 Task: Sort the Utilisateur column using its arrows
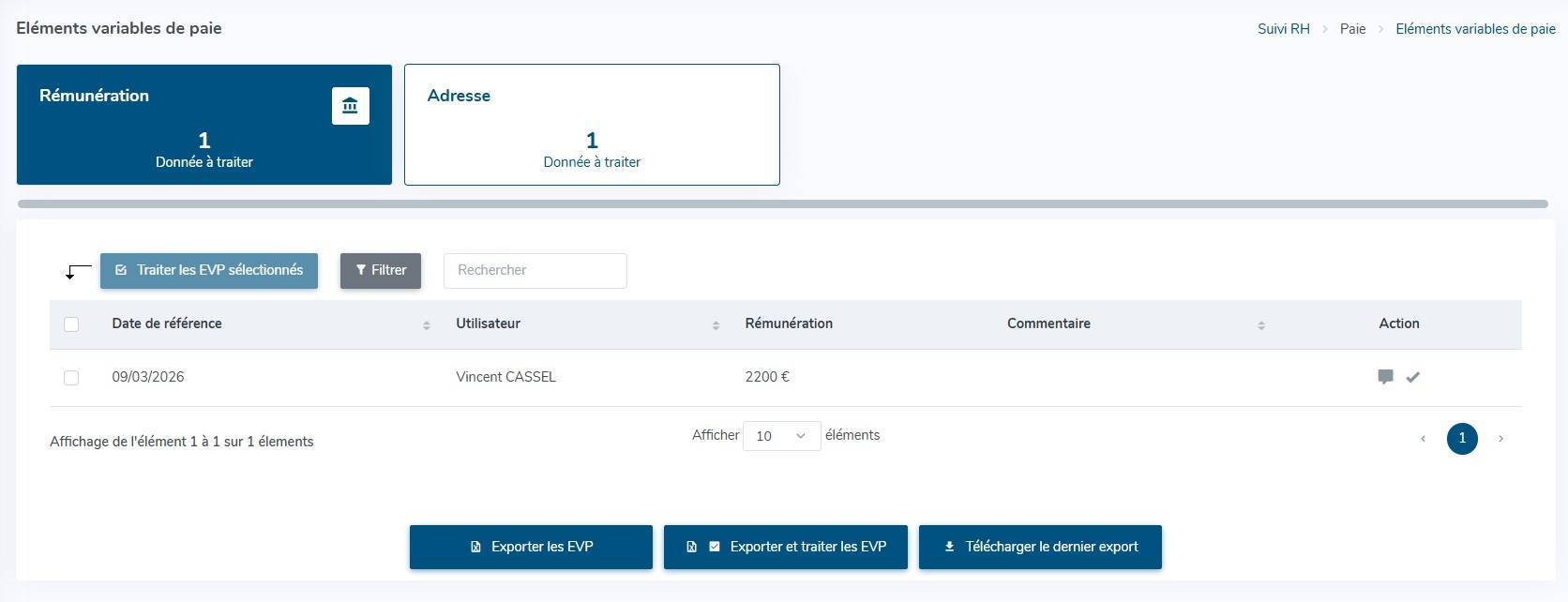[716, 324]
